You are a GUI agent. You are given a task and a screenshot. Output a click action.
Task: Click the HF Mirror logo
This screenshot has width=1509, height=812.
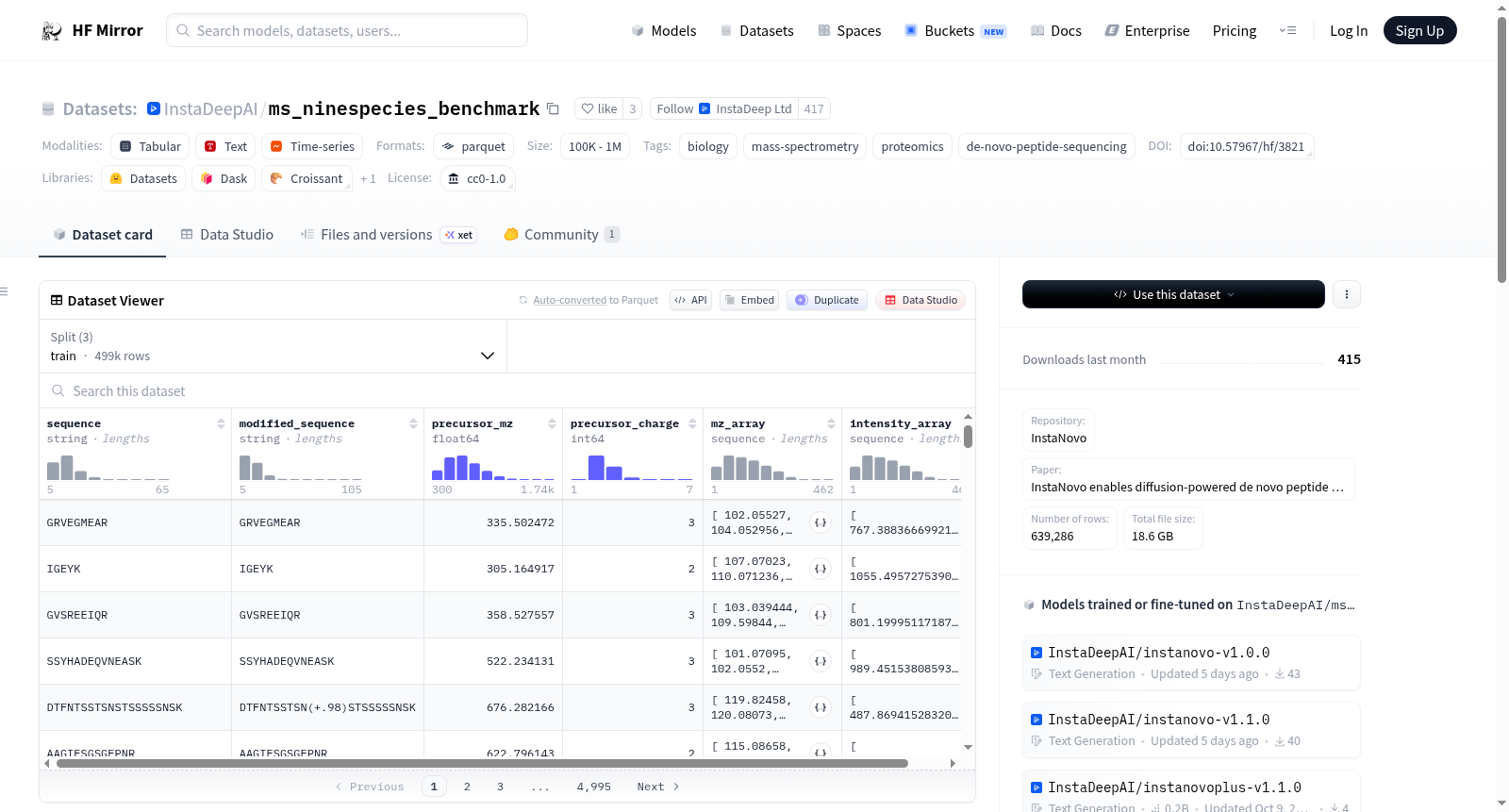[92, 31]
